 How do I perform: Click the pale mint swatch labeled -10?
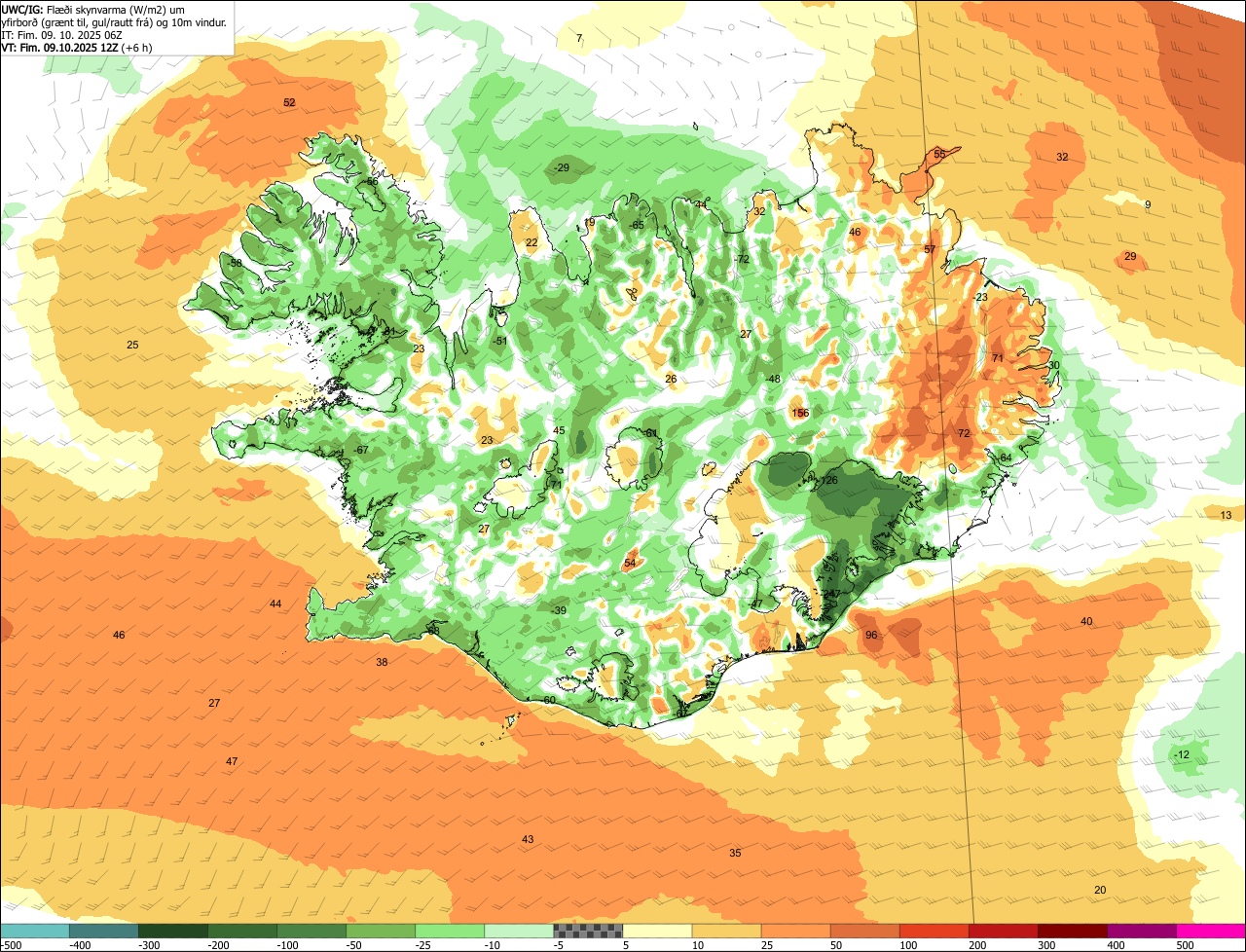tap(518, 931)
